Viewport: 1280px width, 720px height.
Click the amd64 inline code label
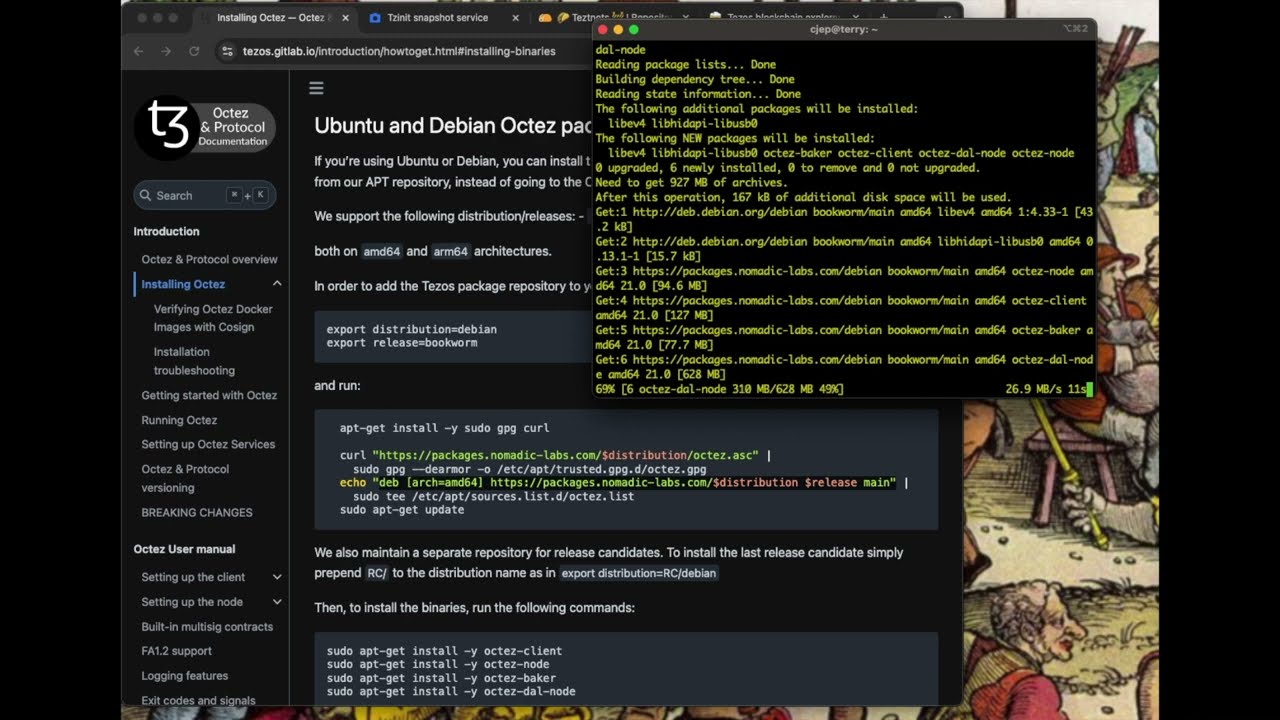click(x=381, y=252)
